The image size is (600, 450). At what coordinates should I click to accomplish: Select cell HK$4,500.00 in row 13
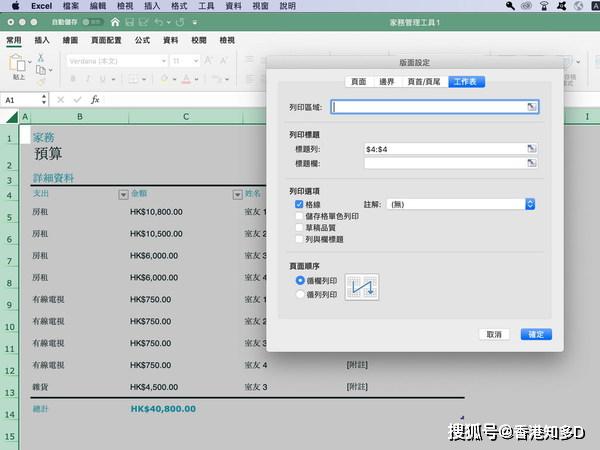click(x=154, y=387)
